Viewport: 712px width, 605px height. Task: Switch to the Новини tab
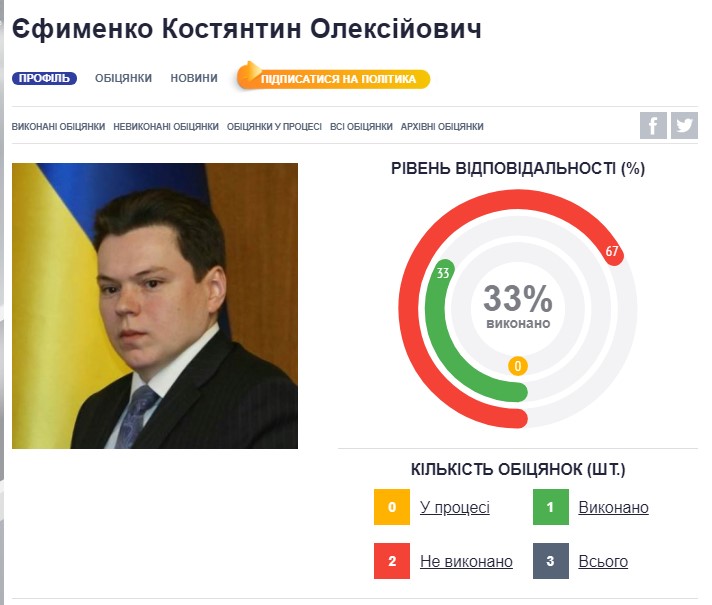coord(194,78)
